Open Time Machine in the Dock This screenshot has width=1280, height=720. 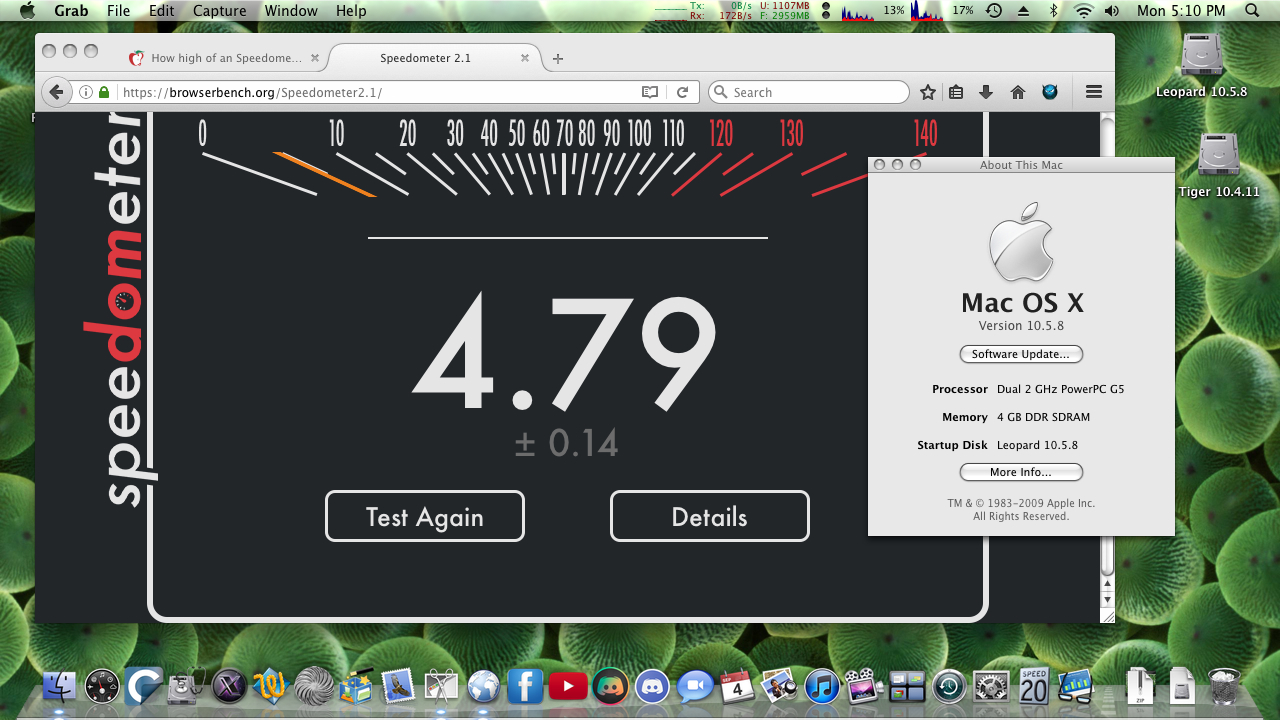[948, 686]
